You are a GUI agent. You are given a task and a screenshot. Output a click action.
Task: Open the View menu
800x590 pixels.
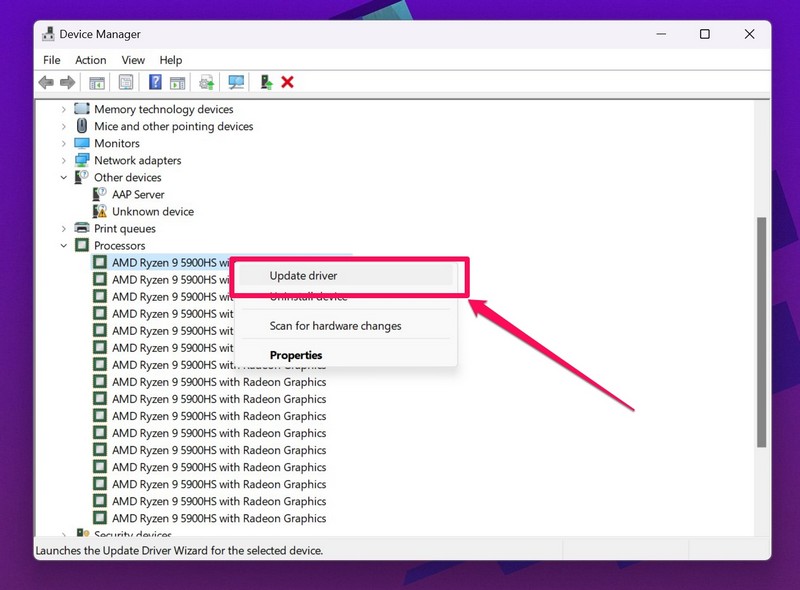133,60
